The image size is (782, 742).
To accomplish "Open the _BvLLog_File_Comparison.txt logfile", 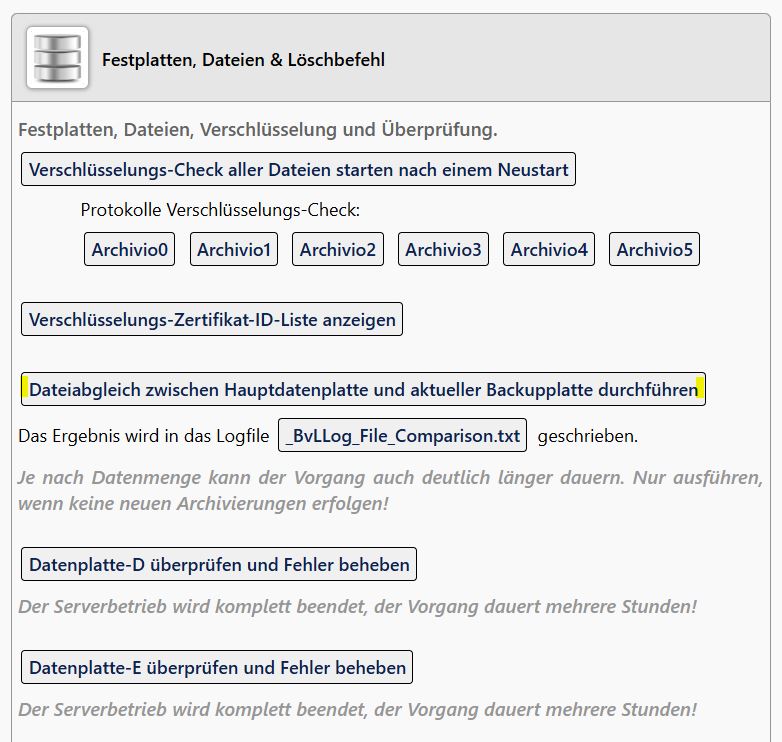I will click(402, 436).
